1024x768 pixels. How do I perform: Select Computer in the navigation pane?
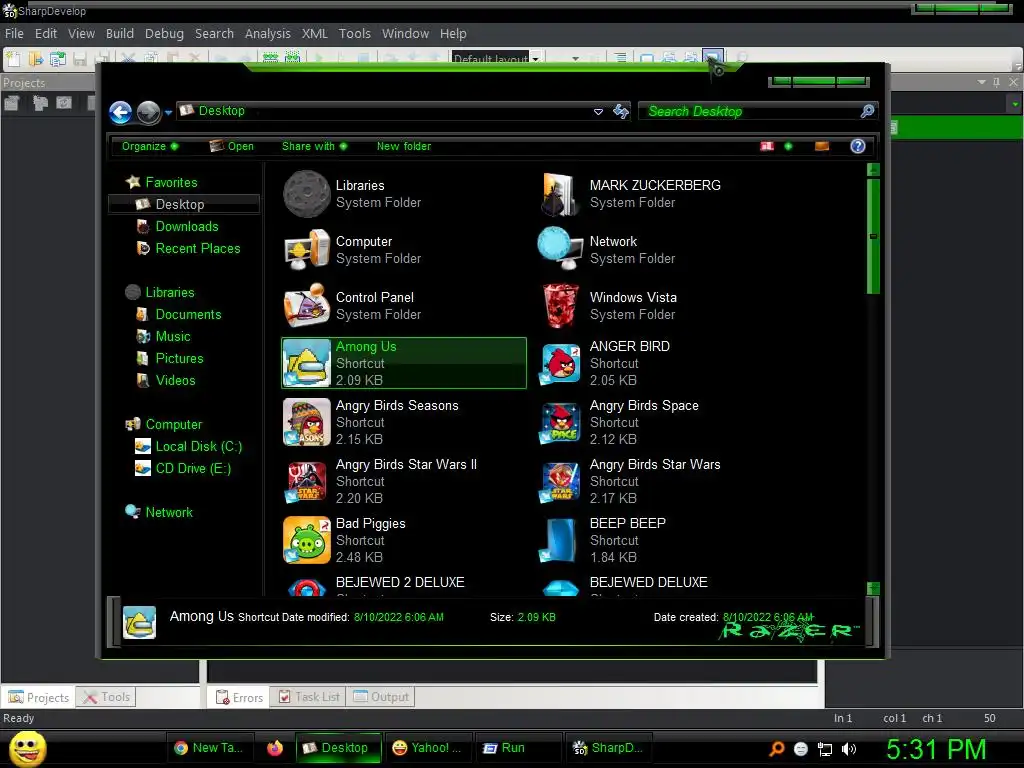174,424
